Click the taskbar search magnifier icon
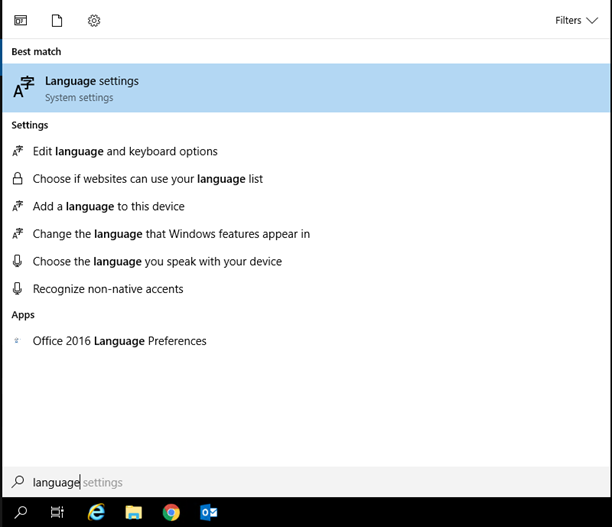 (21, 512)
